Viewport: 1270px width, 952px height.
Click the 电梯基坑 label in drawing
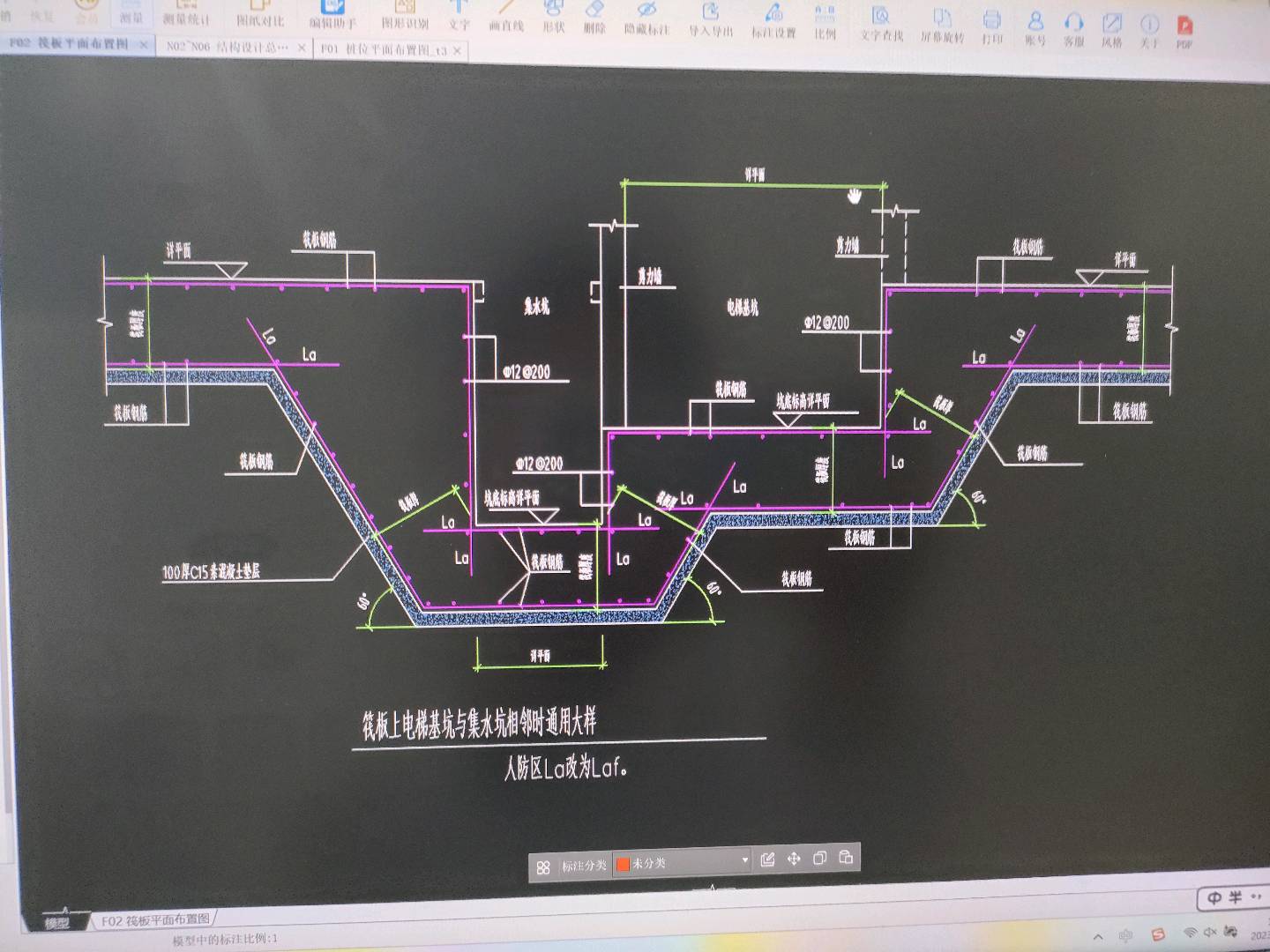pos(742,307)
